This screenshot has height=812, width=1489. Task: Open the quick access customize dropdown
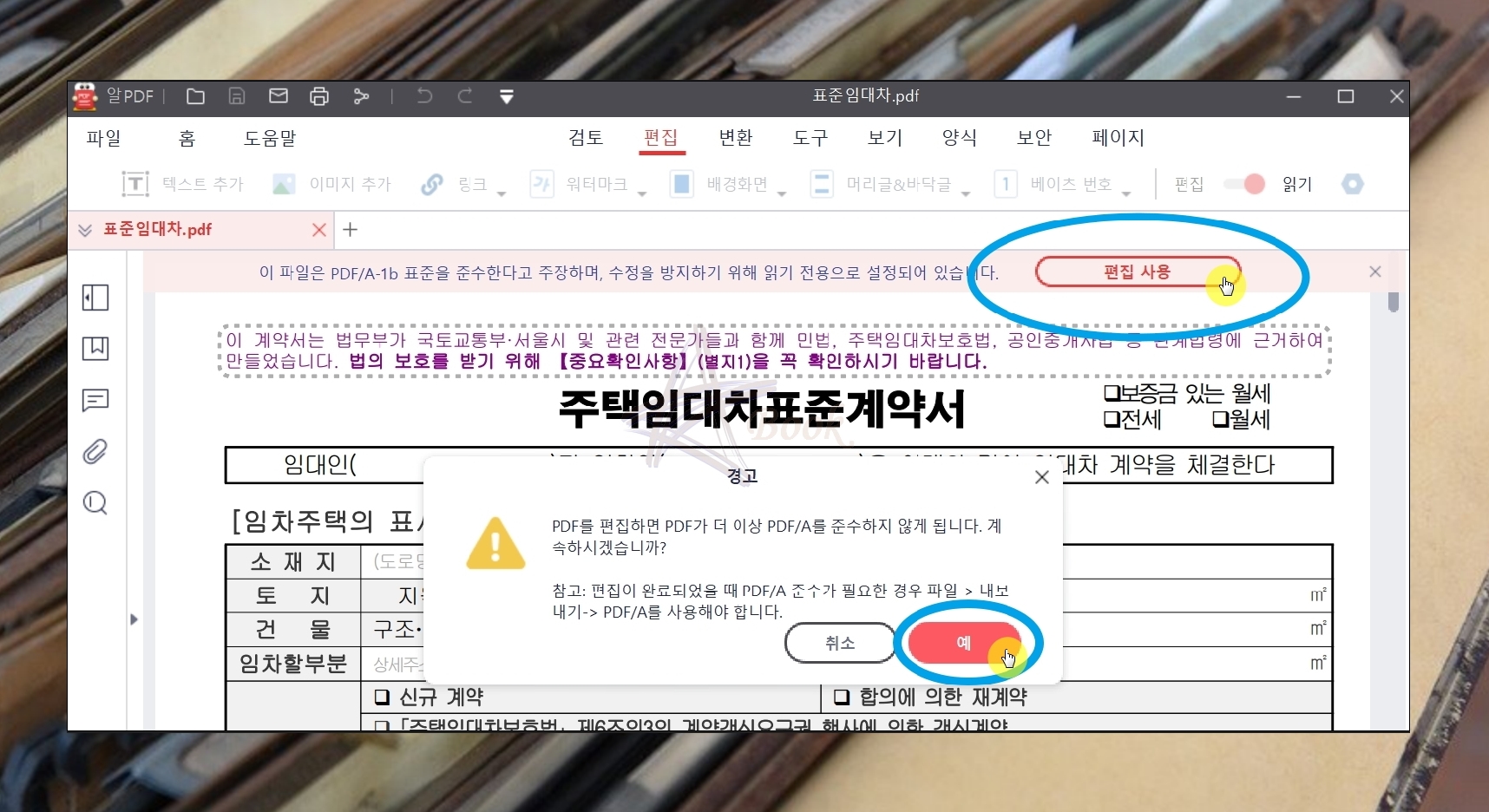click(507, 96)
